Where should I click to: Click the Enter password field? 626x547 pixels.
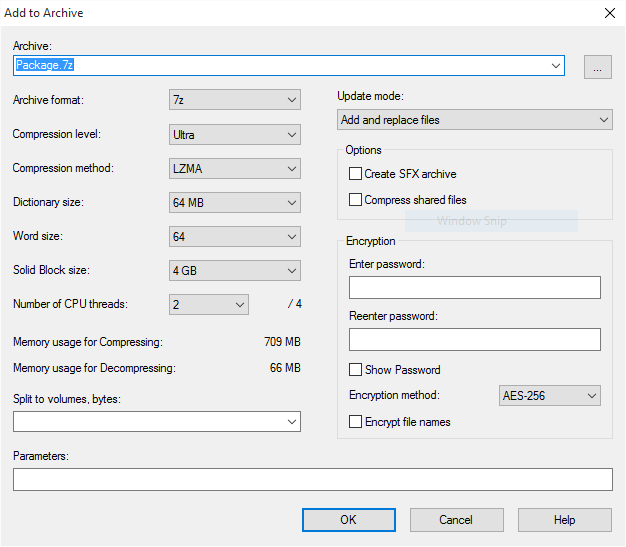pyautogui.click(x=474, y=288)
